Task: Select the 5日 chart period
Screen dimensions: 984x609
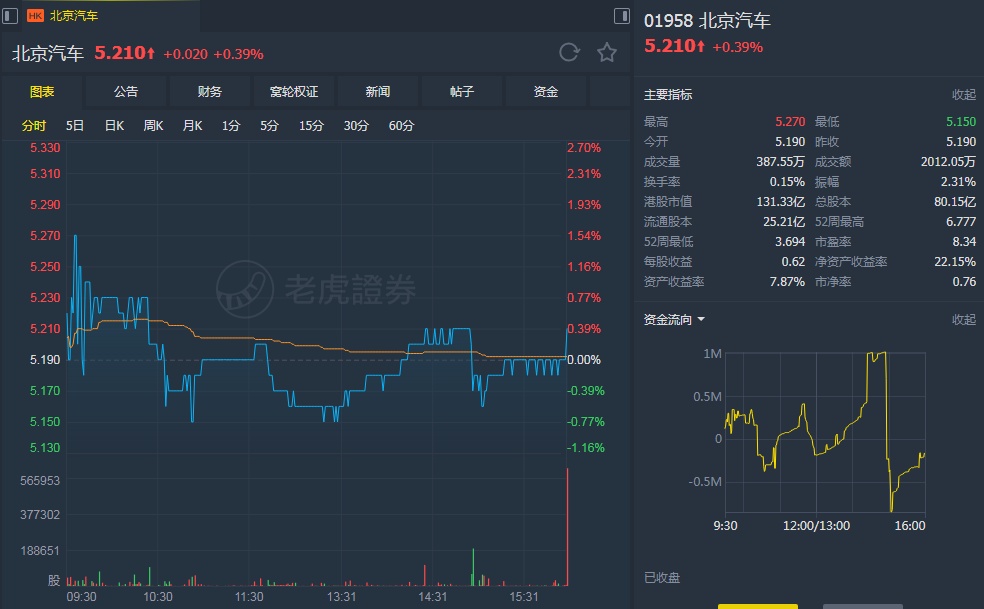Action: tap(75, 126)
